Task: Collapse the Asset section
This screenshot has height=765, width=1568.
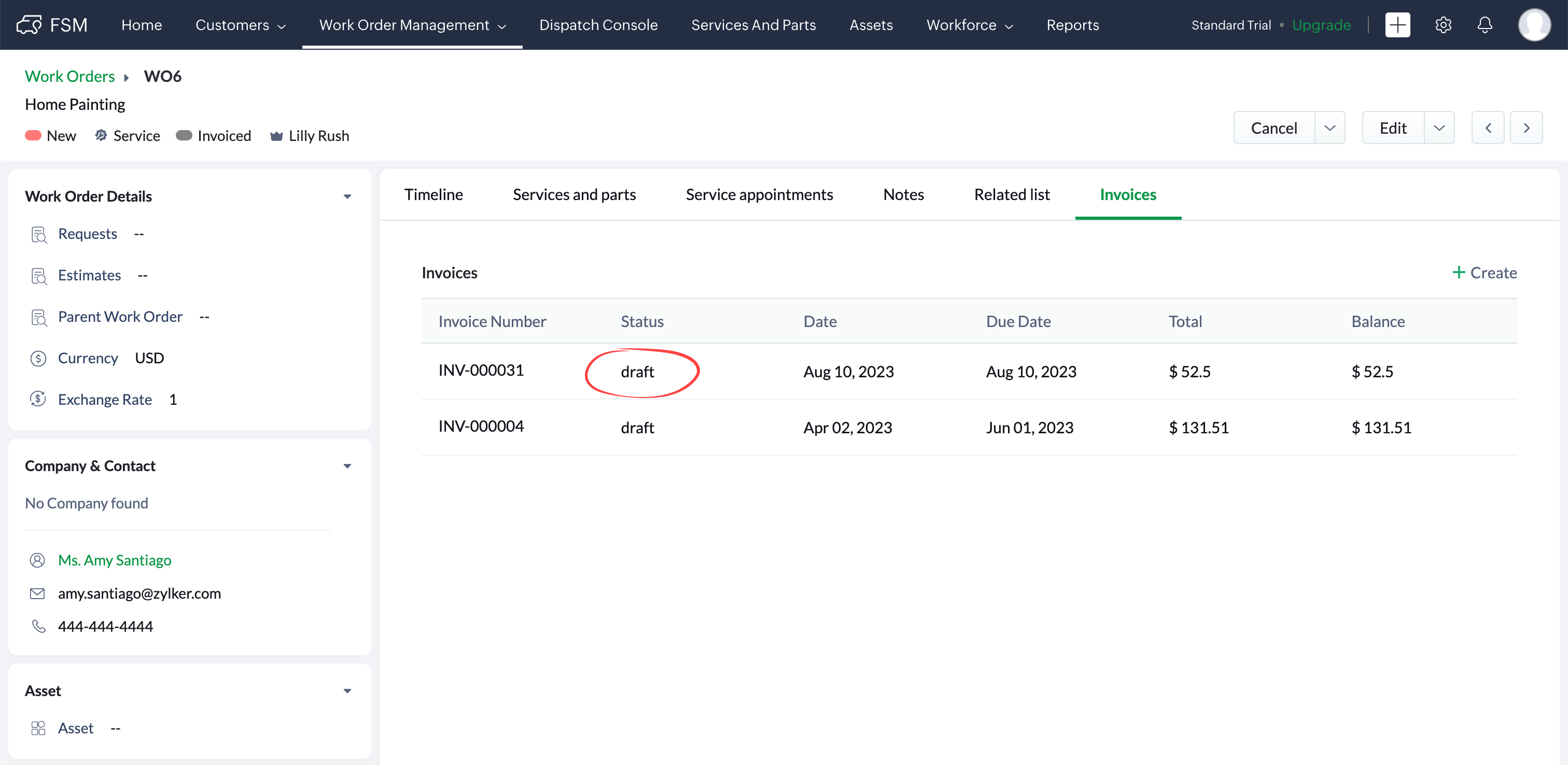Action: pos(347,691)
